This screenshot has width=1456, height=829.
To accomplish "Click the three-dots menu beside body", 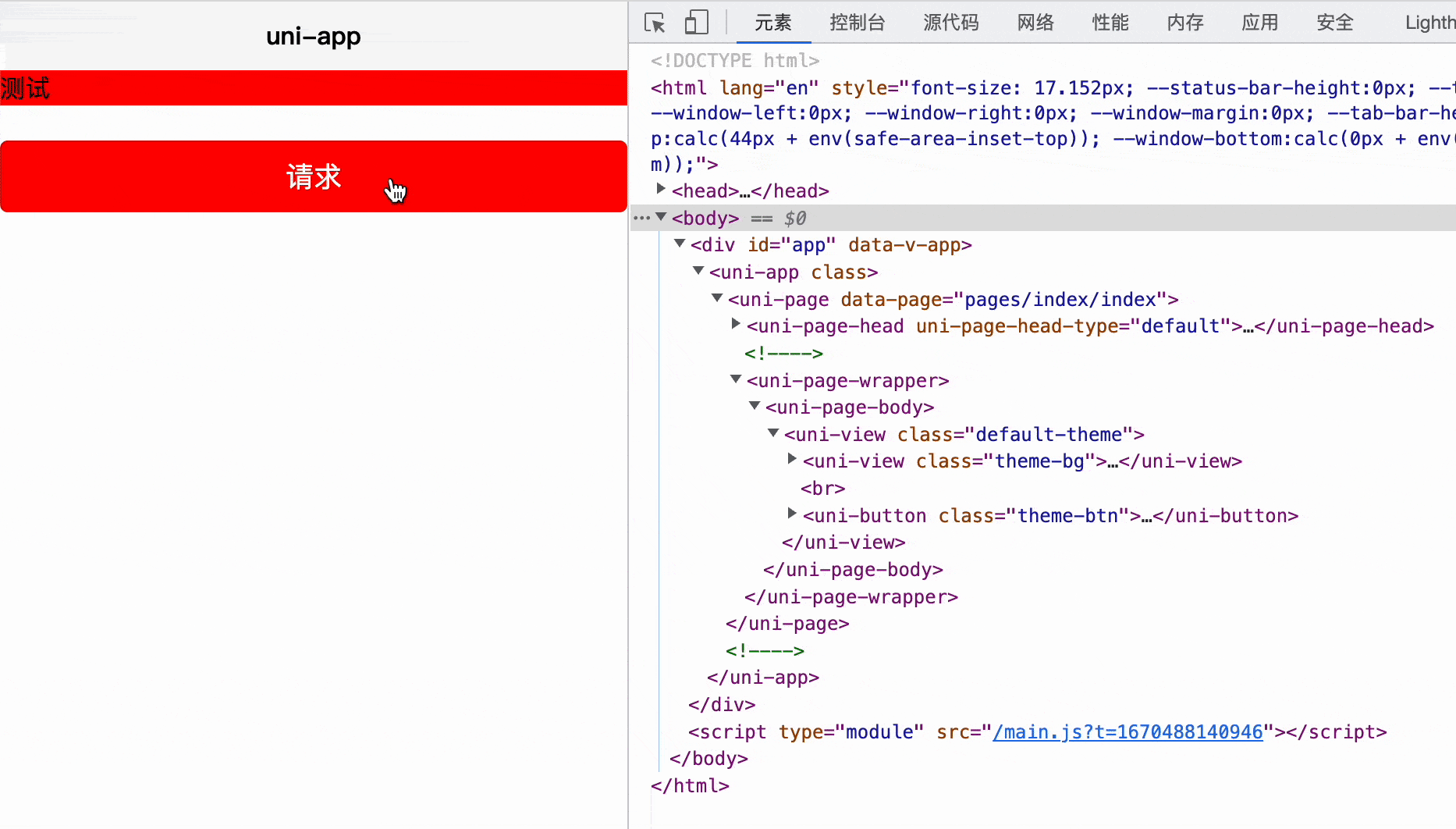I will point(641,218).
